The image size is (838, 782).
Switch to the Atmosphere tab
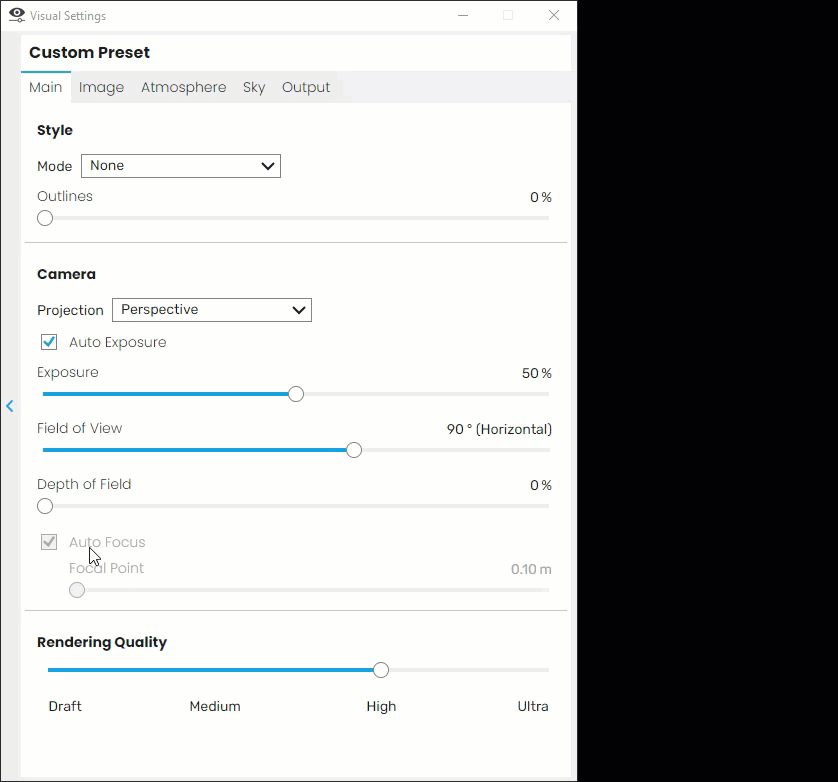pos(183,87)
